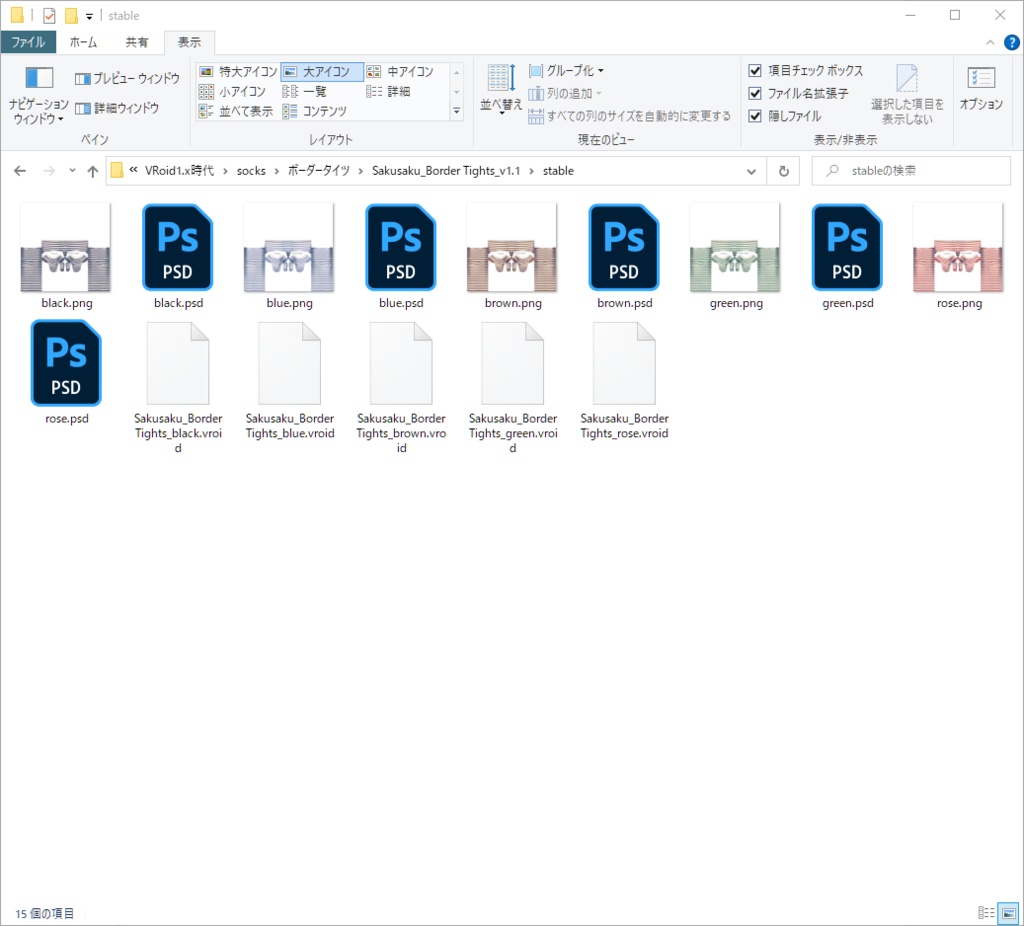The image size is (1024, 926).
Task: Select the Sakusaku_Border Tights_blue.vroid file icon
Action: (x=289, y=363)
